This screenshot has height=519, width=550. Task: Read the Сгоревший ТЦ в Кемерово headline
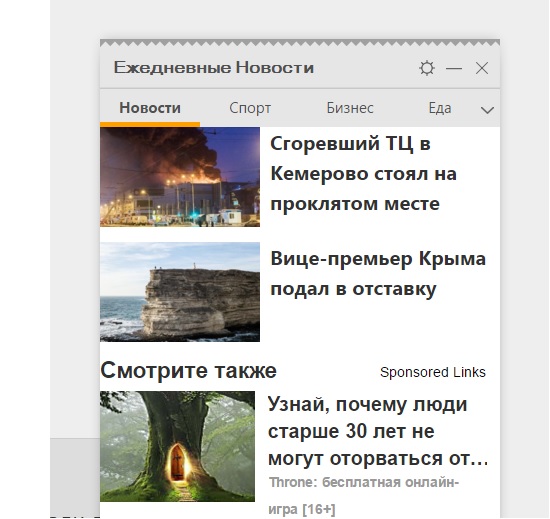[363, 174]
